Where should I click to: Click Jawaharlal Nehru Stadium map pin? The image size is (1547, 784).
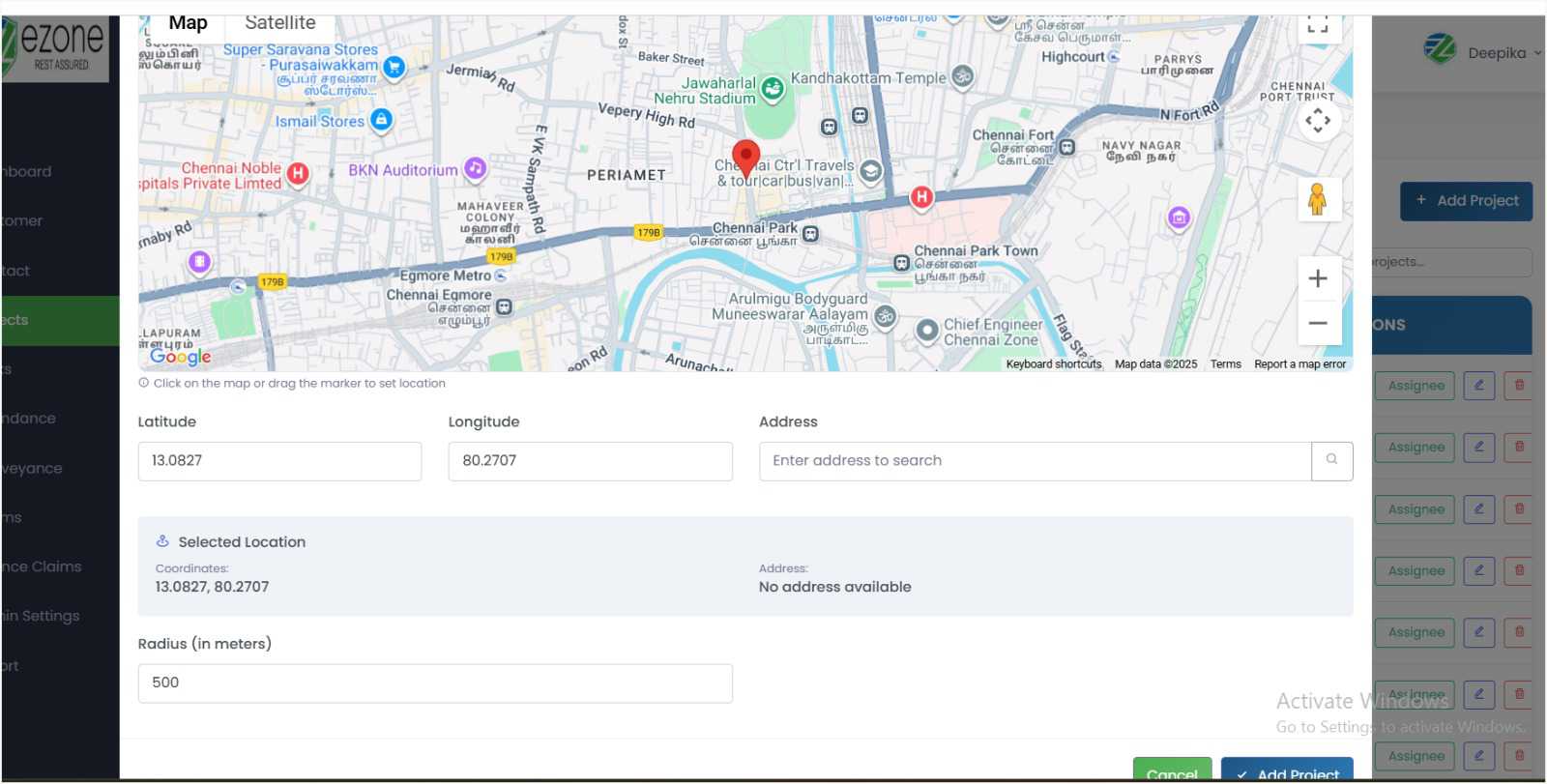[772, 90]
